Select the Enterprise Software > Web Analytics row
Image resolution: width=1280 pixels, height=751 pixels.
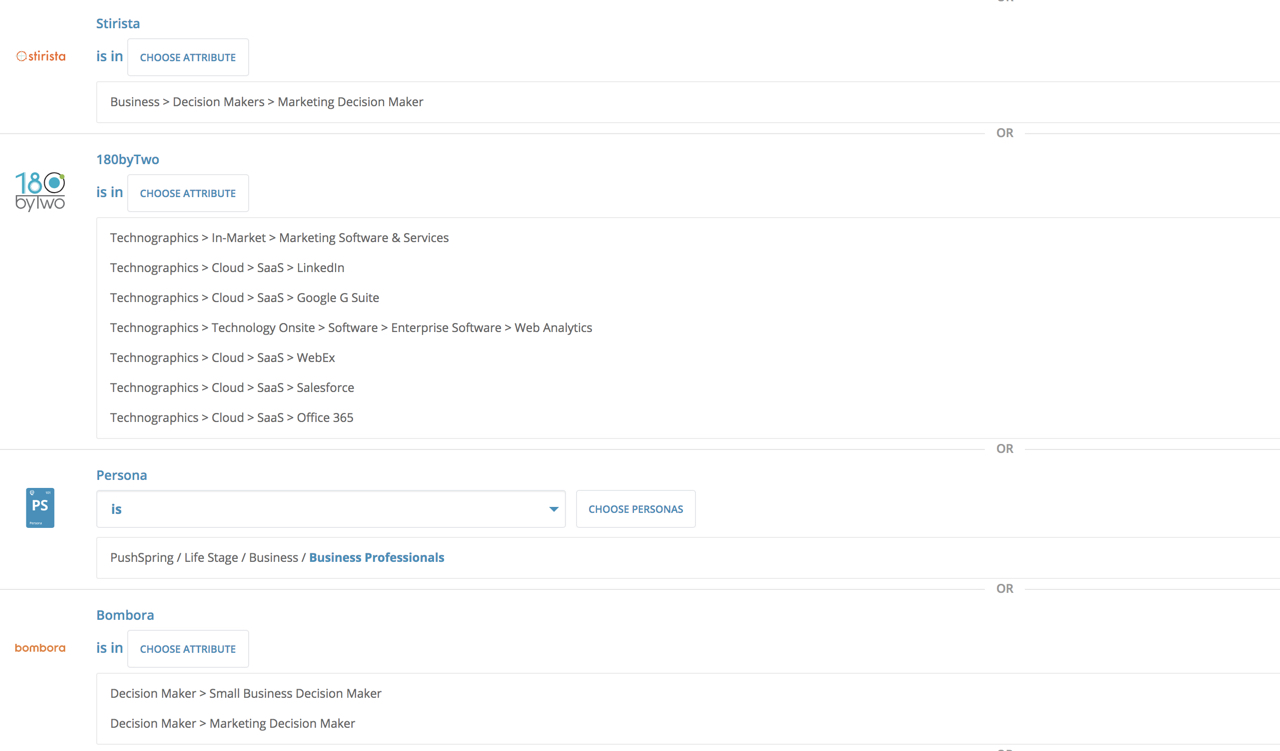351,328
